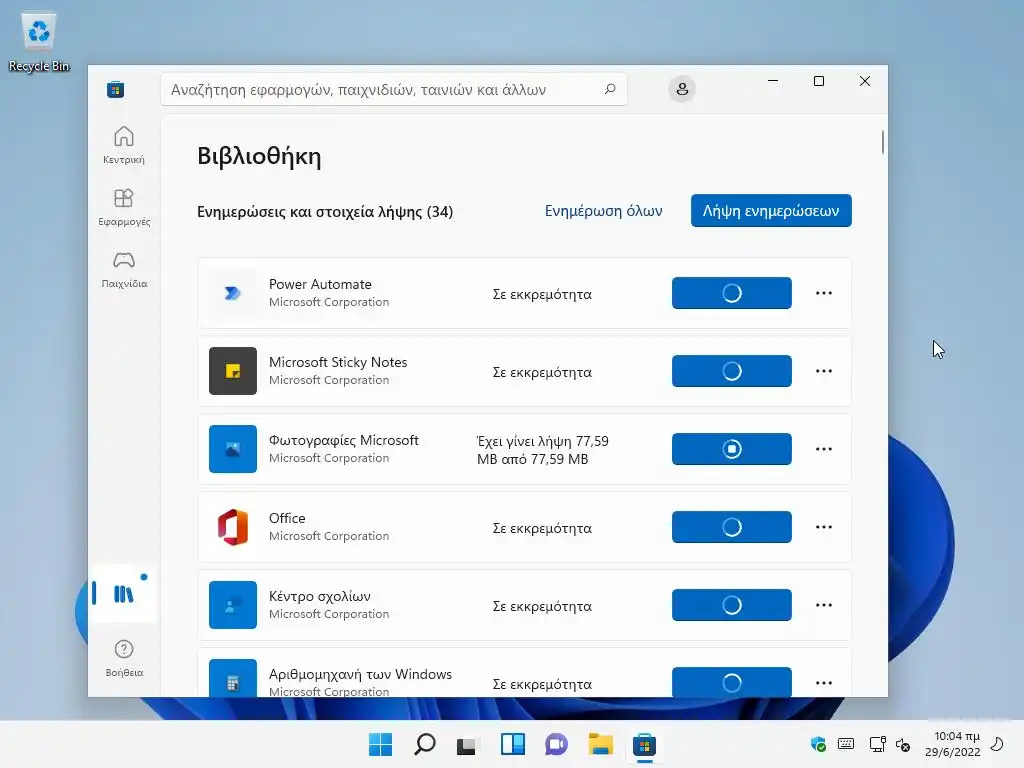1024x768 pixels.
Task: Click the network status tray icon
Action: (x=877, y=744)
